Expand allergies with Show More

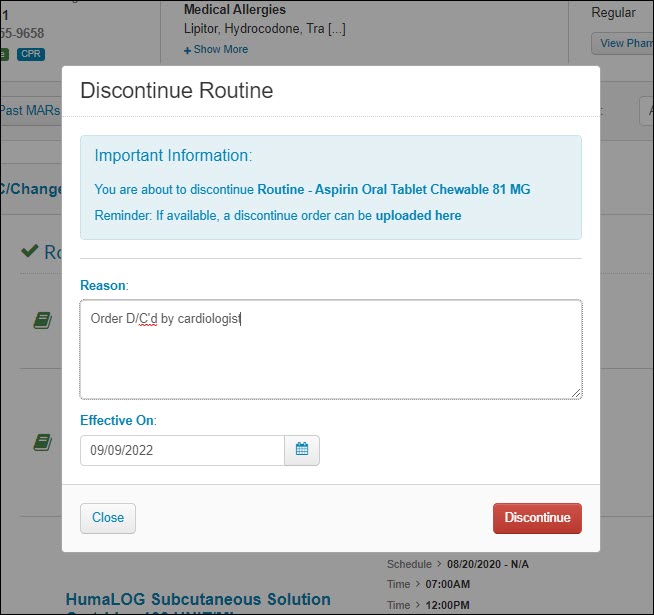(x=216, y=49)
